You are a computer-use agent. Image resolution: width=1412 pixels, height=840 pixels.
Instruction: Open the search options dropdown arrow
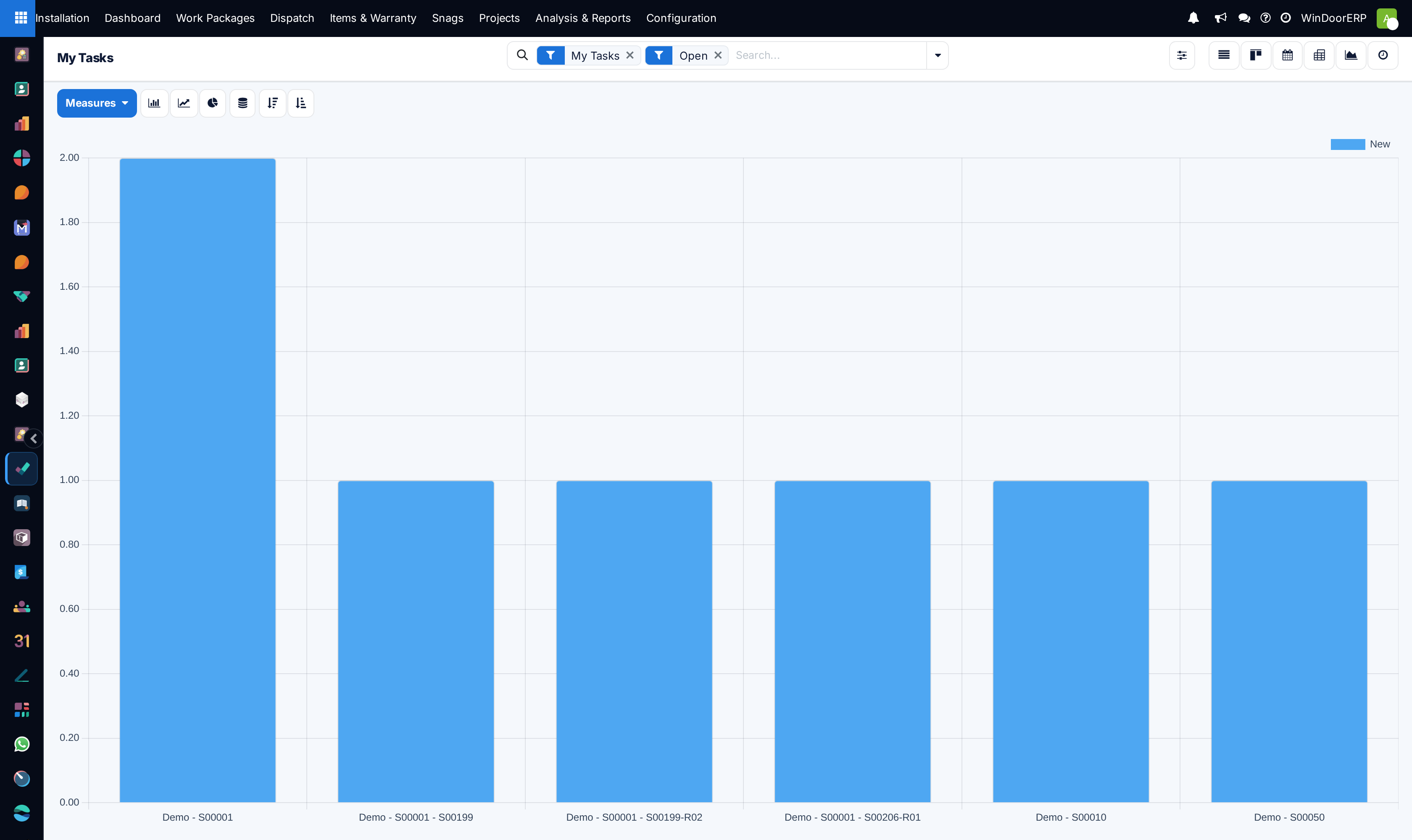pyautogui.click(x=938, y=55)
